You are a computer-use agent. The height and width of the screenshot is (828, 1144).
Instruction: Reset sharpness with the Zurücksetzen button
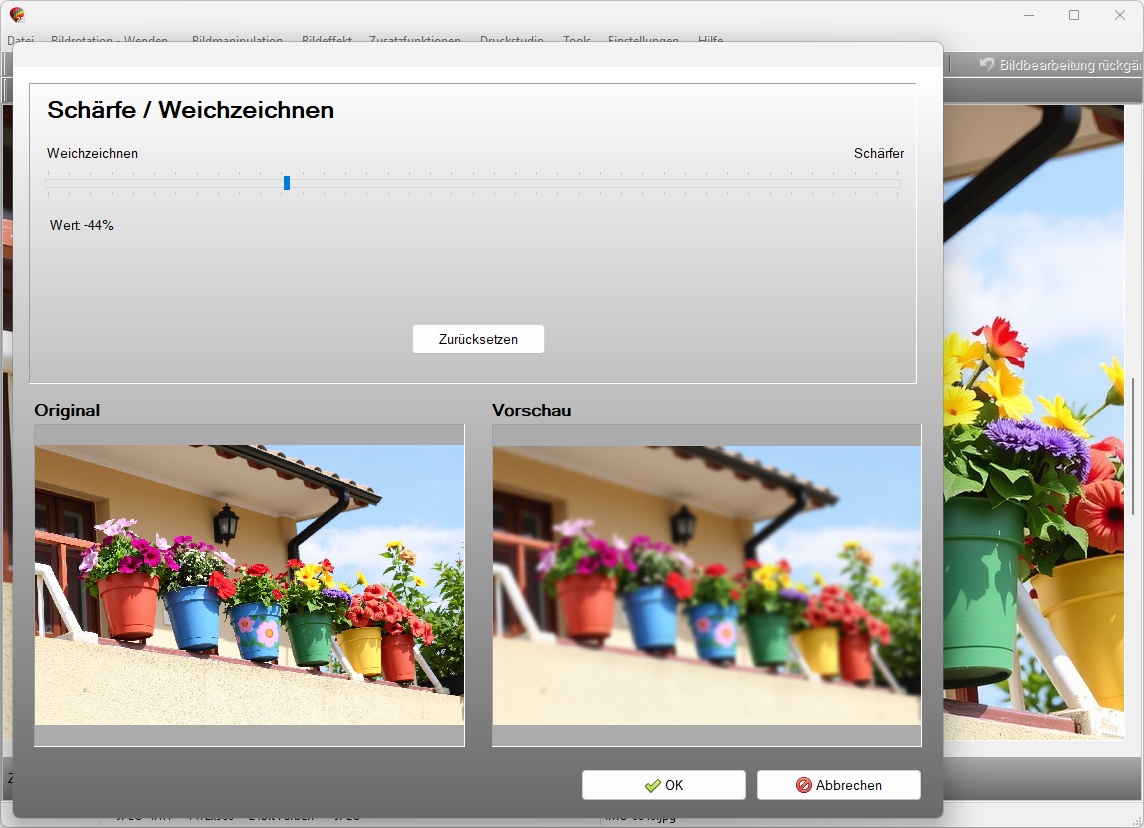[x=478, y=339]
